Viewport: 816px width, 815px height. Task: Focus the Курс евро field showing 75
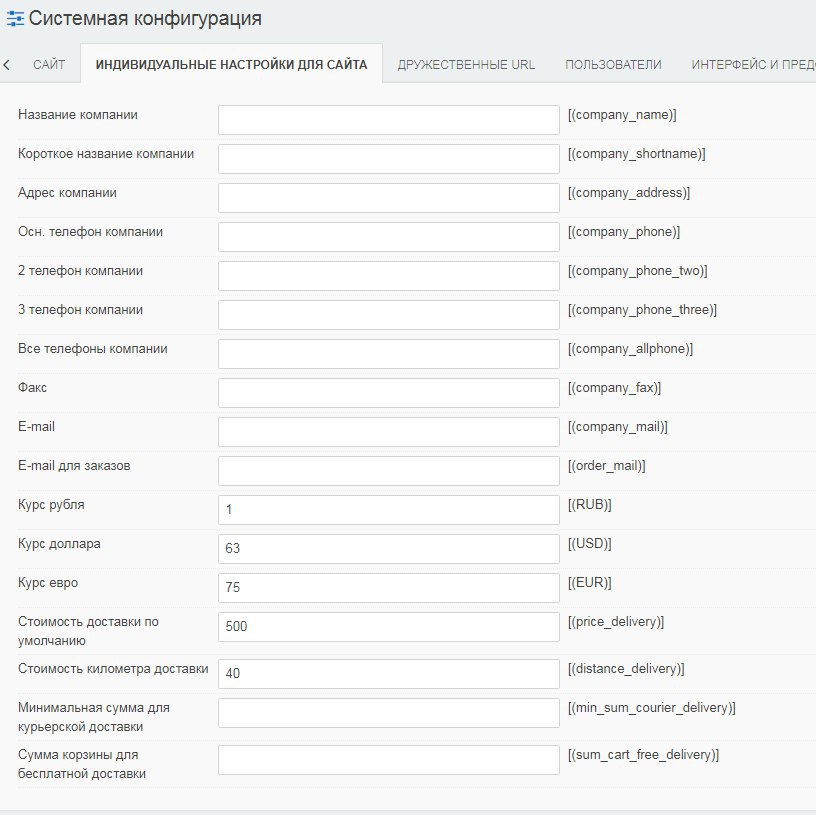click(x=388, y=588)
